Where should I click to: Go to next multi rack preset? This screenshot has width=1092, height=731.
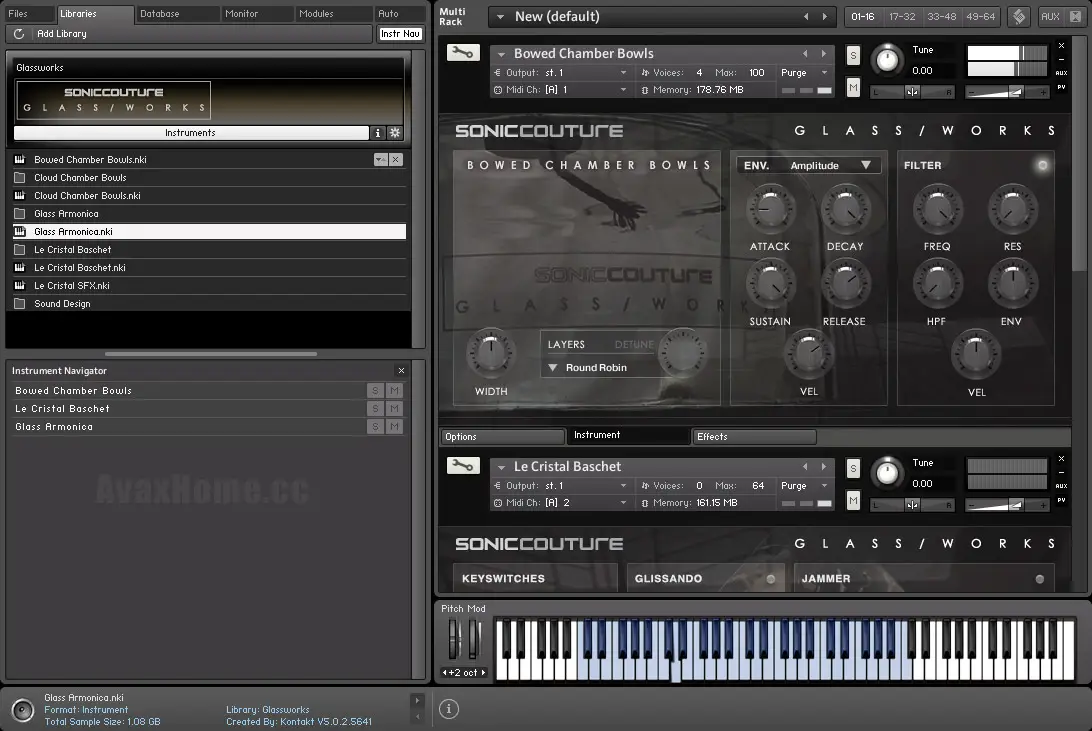tap(825, 16)
